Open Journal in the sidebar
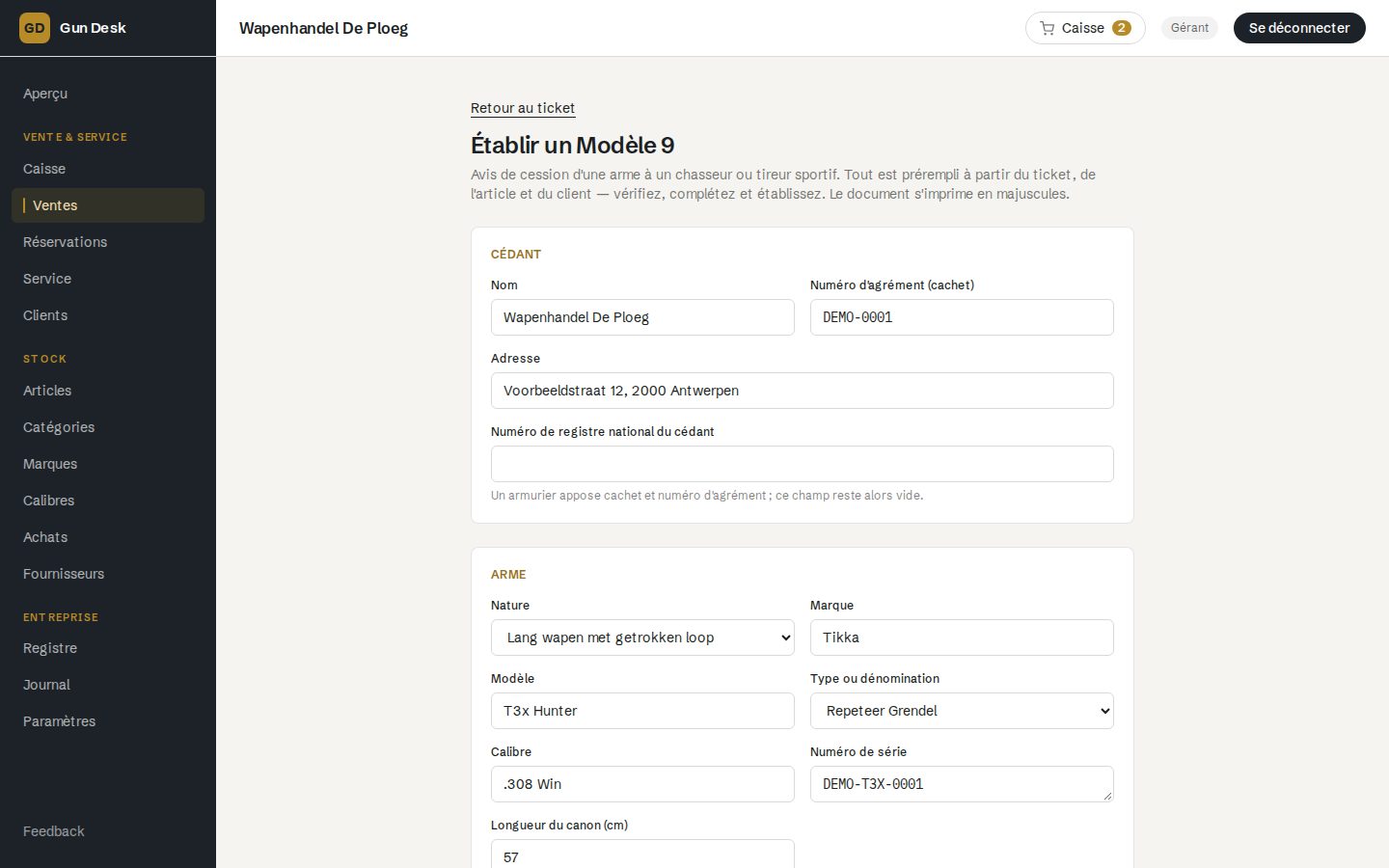This screenshot has height=868, width=1389. (108, 685)
